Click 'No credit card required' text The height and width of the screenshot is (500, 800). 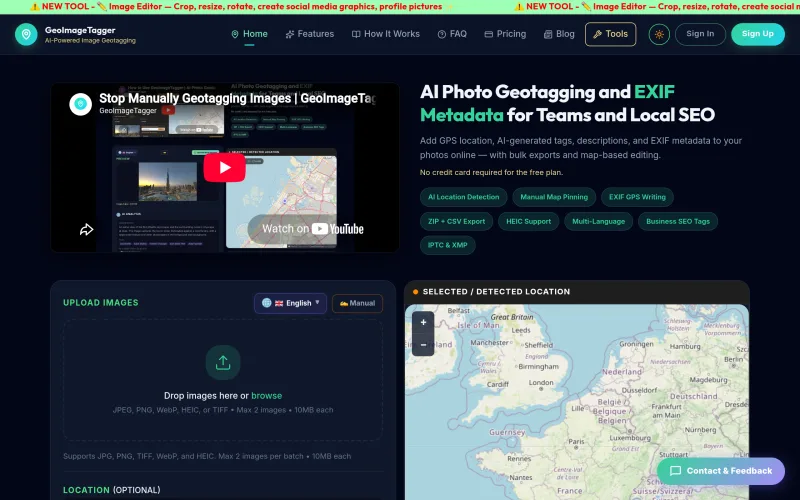[491, 172]
